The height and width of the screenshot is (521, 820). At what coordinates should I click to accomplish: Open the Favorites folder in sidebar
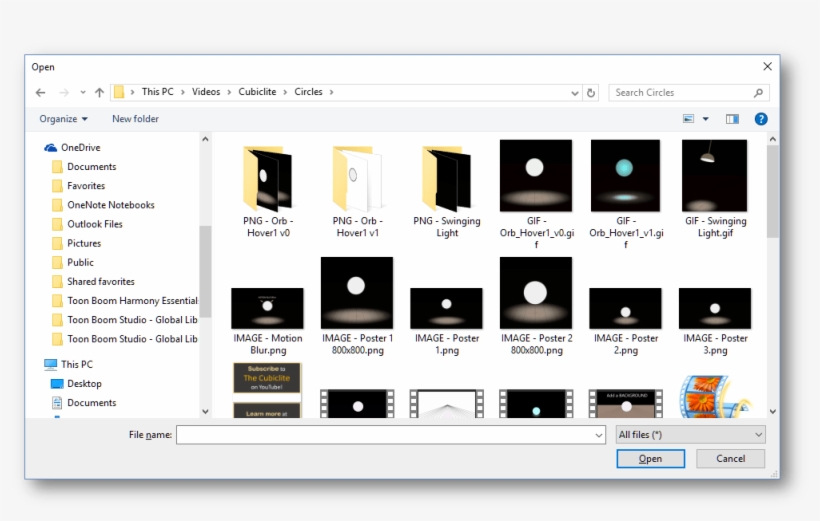point(86,186)
